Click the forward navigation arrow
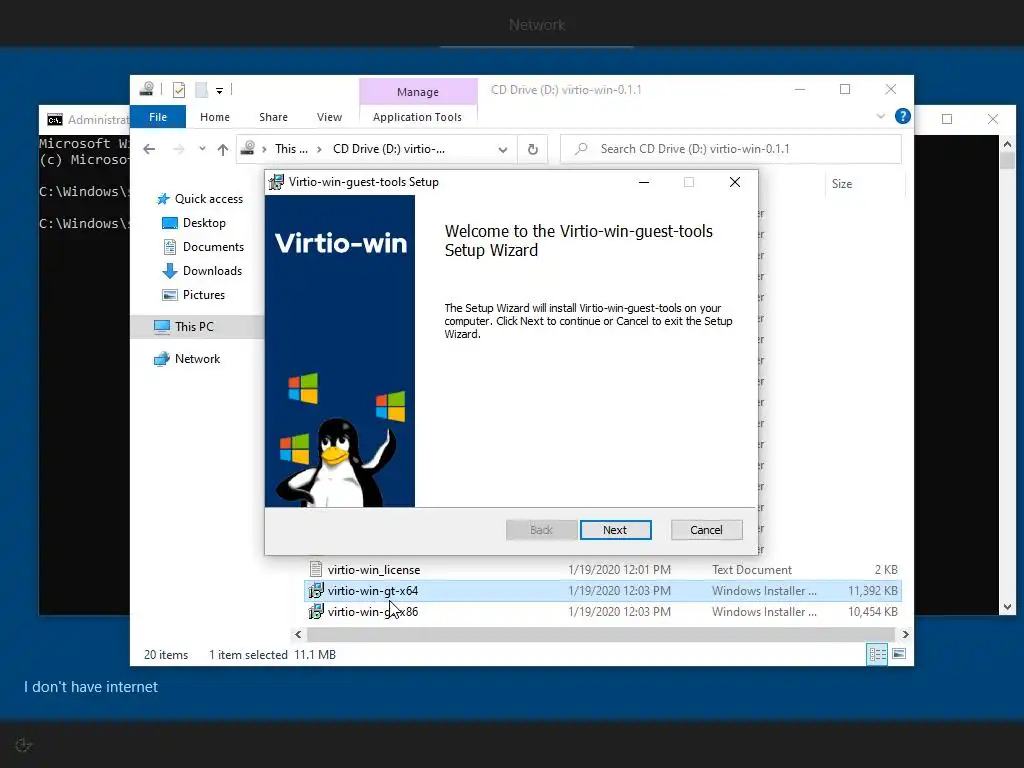Viewport: 1024px width, 768px height. click(179, 150)
